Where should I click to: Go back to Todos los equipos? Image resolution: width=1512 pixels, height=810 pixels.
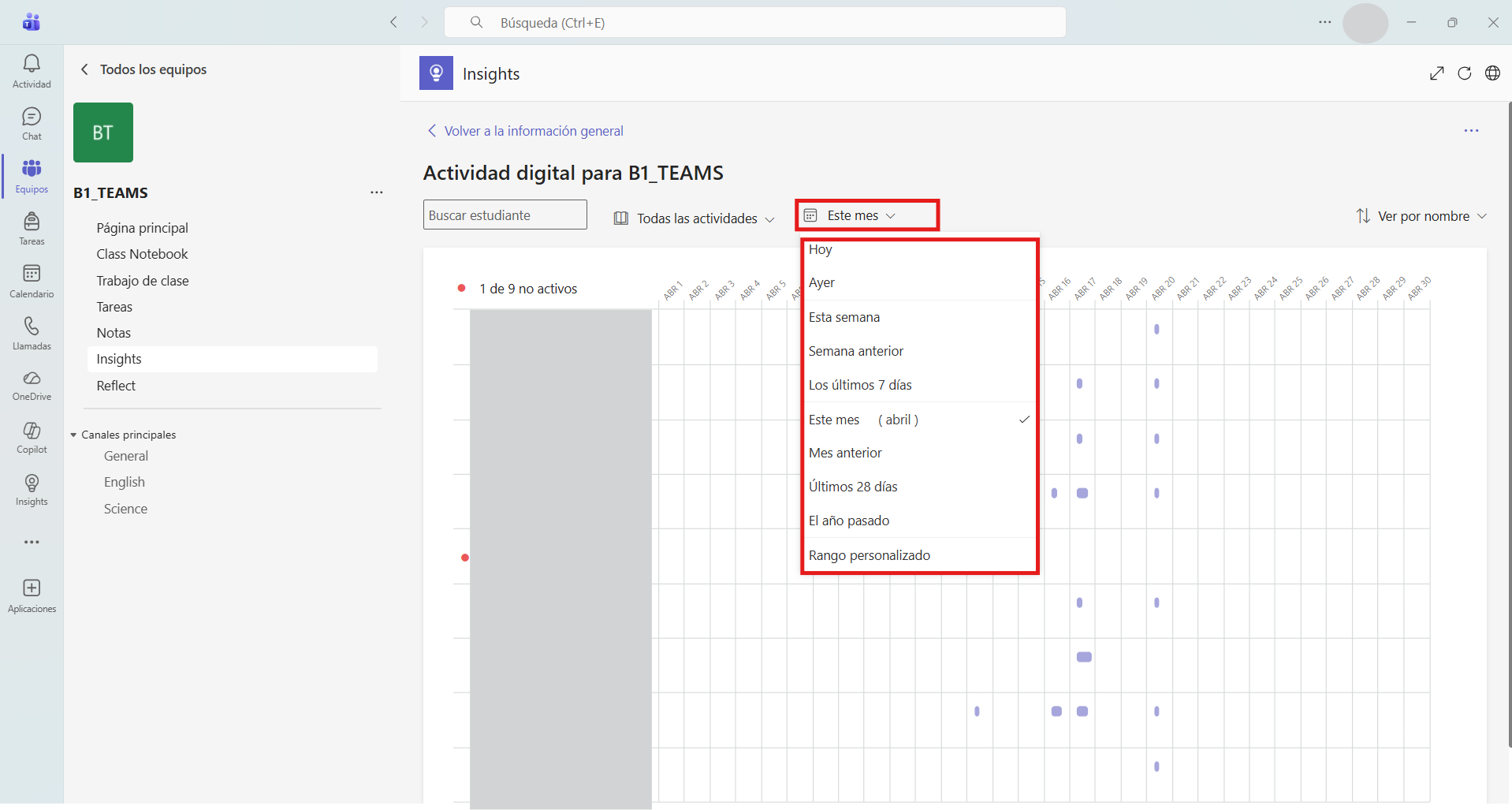143,69
